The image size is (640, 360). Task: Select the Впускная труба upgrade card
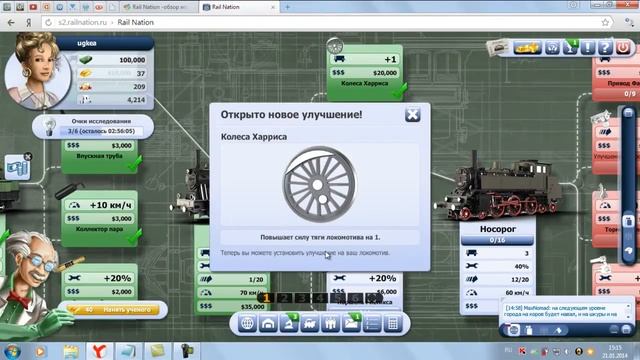coord(100,156)
